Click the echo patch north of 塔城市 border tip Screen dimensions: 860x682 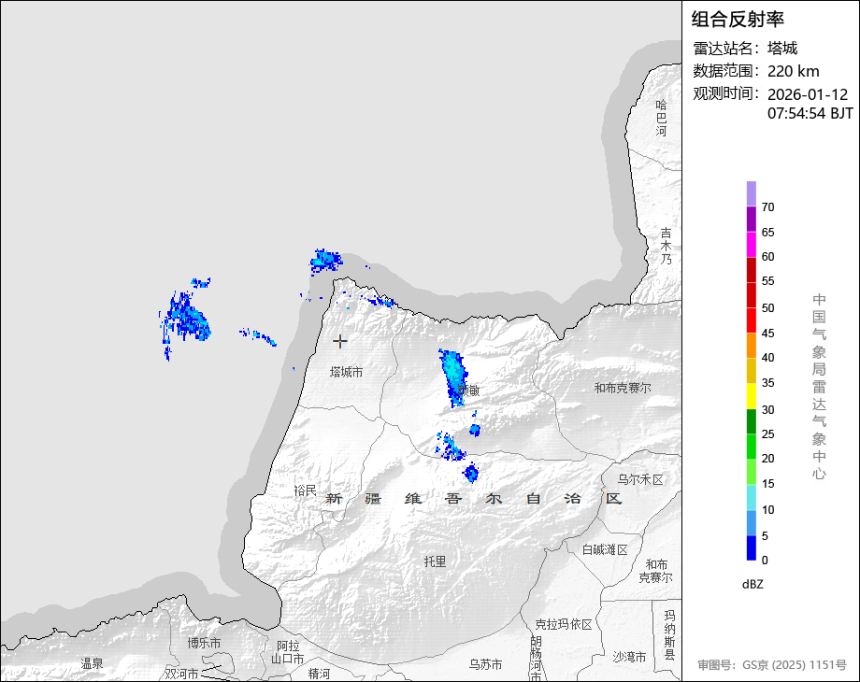pyautogui.click(x=326, y=261)
